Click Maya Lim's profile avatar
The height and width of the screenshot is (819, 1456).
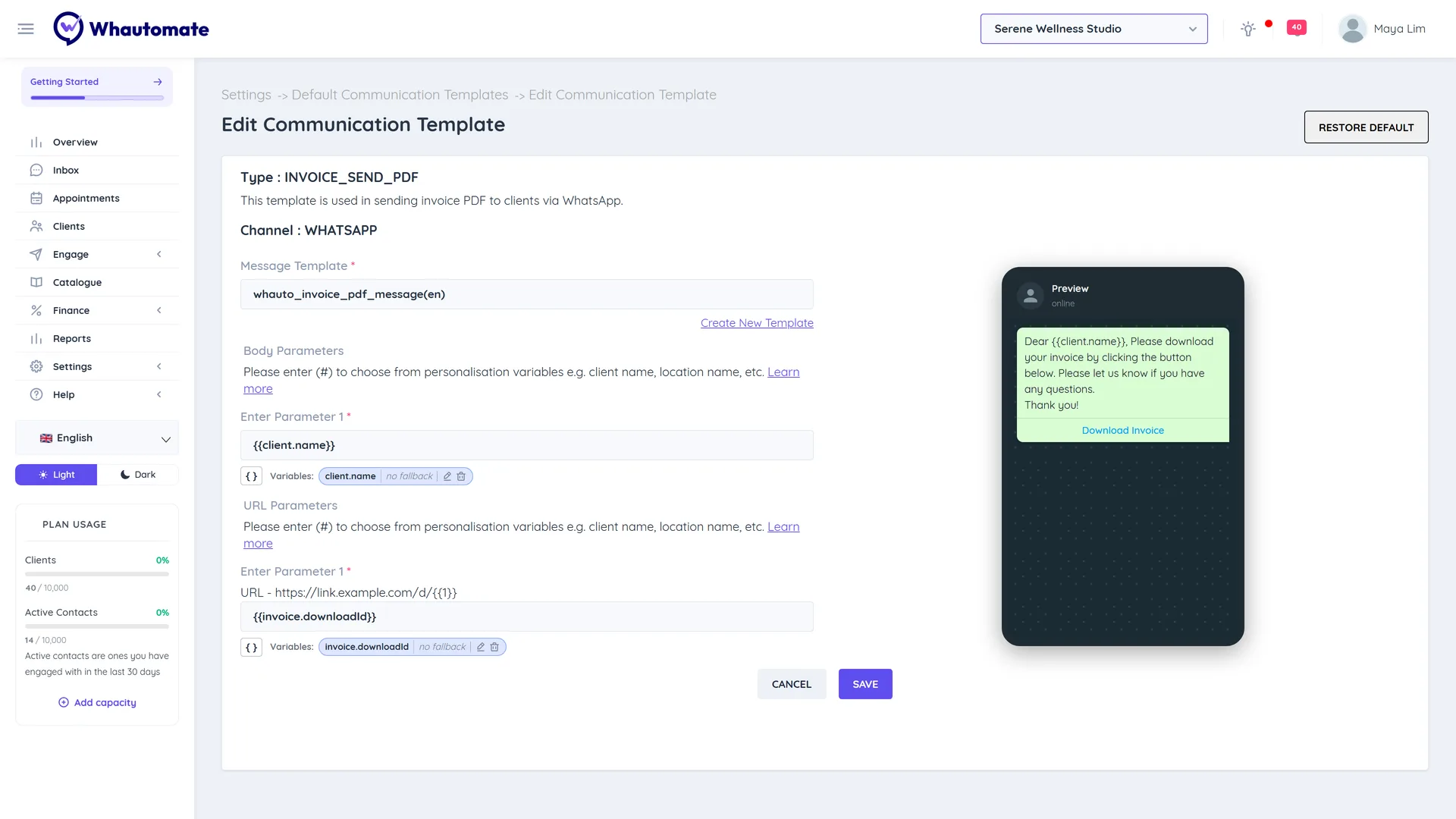1352,29
